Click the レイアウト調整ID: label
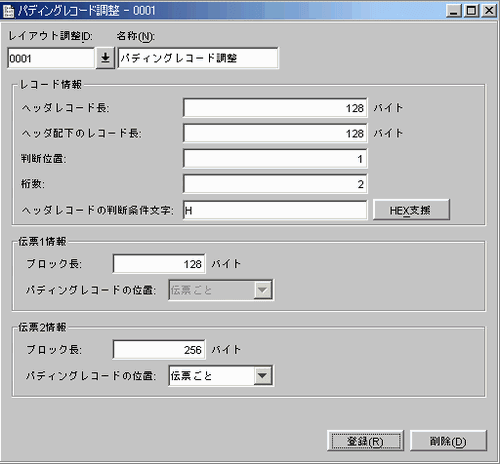The width and height of the screenshot is (500, 464). [51, 36]
